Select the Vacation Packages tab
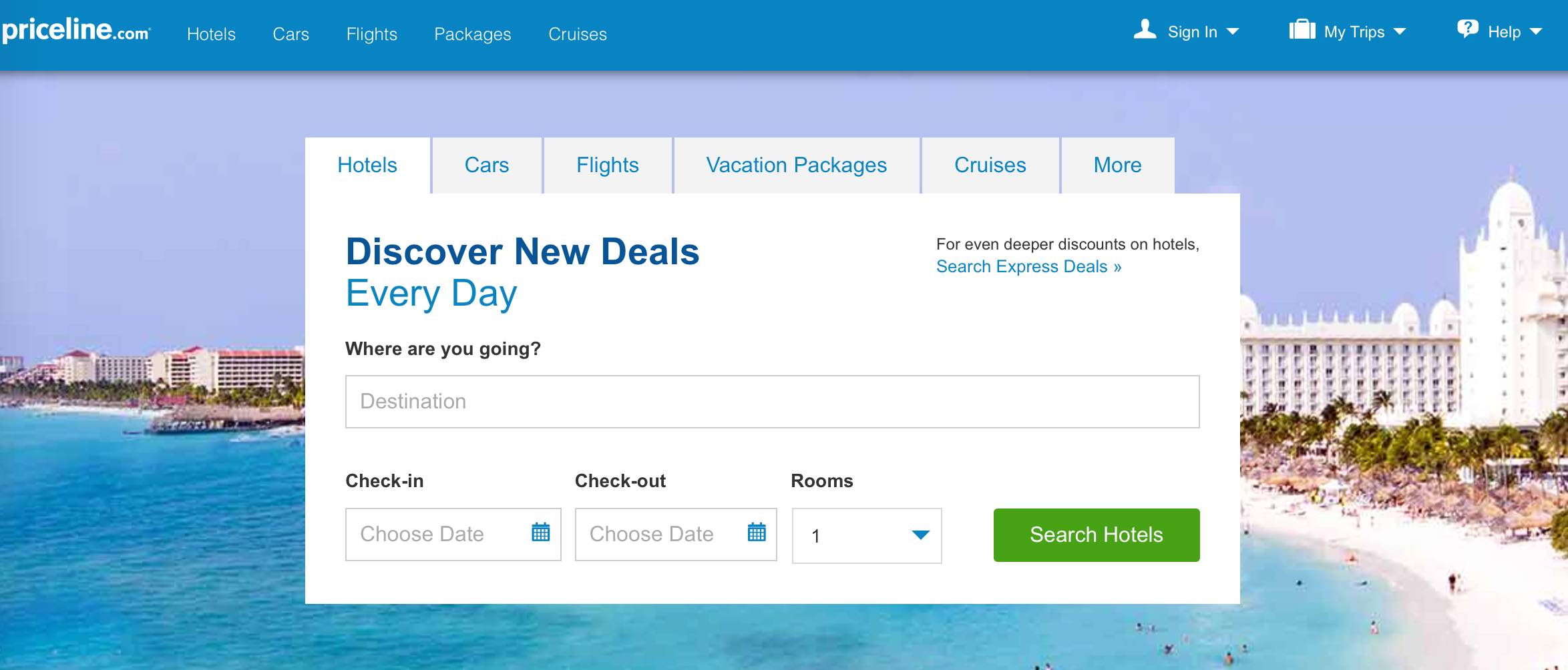This screenshot has width=1568, height=670. [x=797, y=165]
